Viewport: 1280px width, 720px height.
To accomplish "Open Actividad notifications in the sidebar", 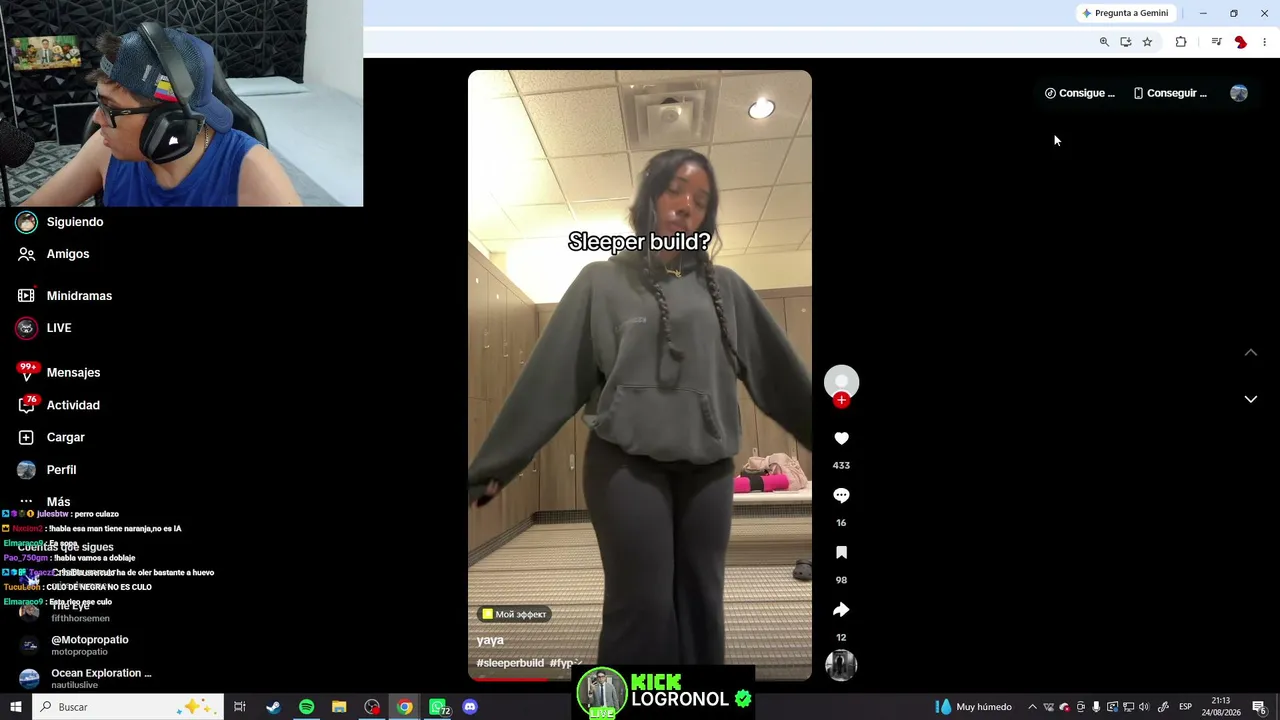I will 59,405.
